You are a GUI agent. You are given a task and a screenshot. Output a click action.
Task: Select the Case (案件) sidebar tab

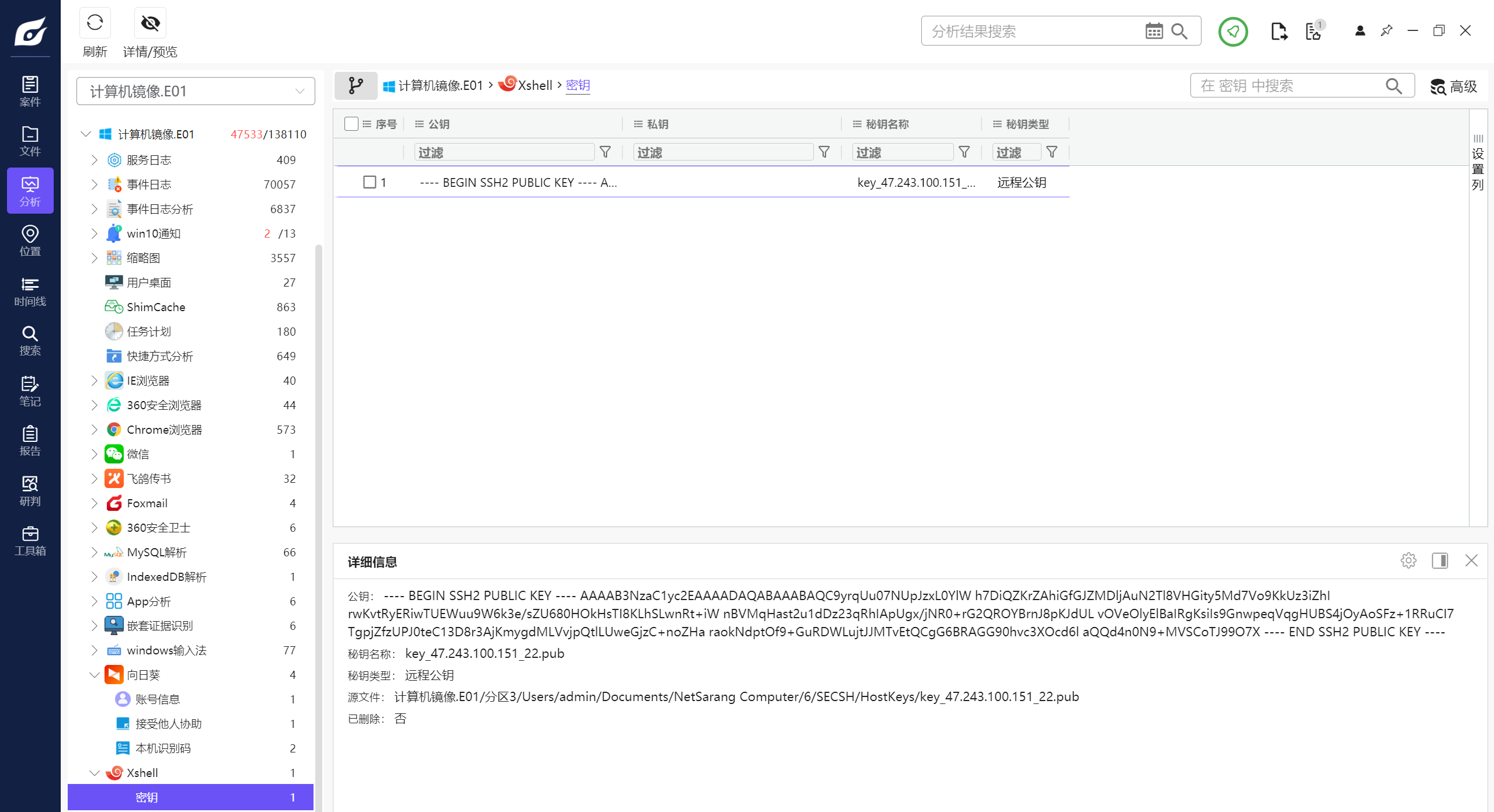click(x=30, y=91)
